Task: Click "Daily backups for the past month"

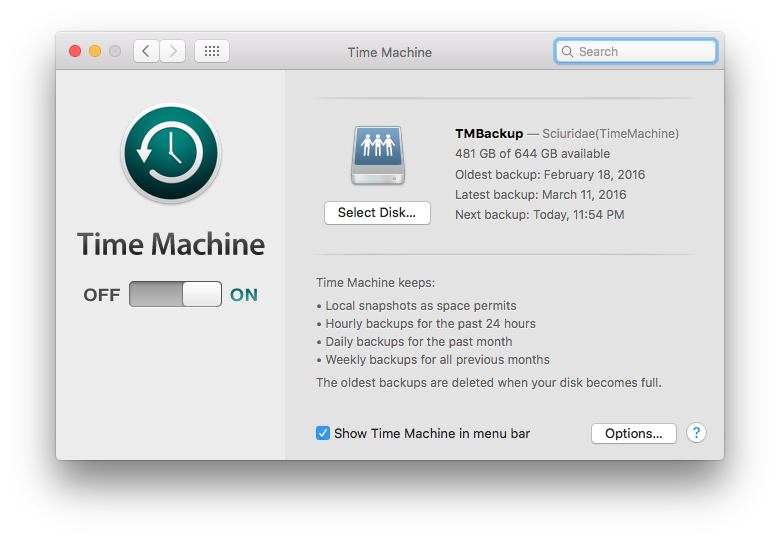Action: point(418,342)
